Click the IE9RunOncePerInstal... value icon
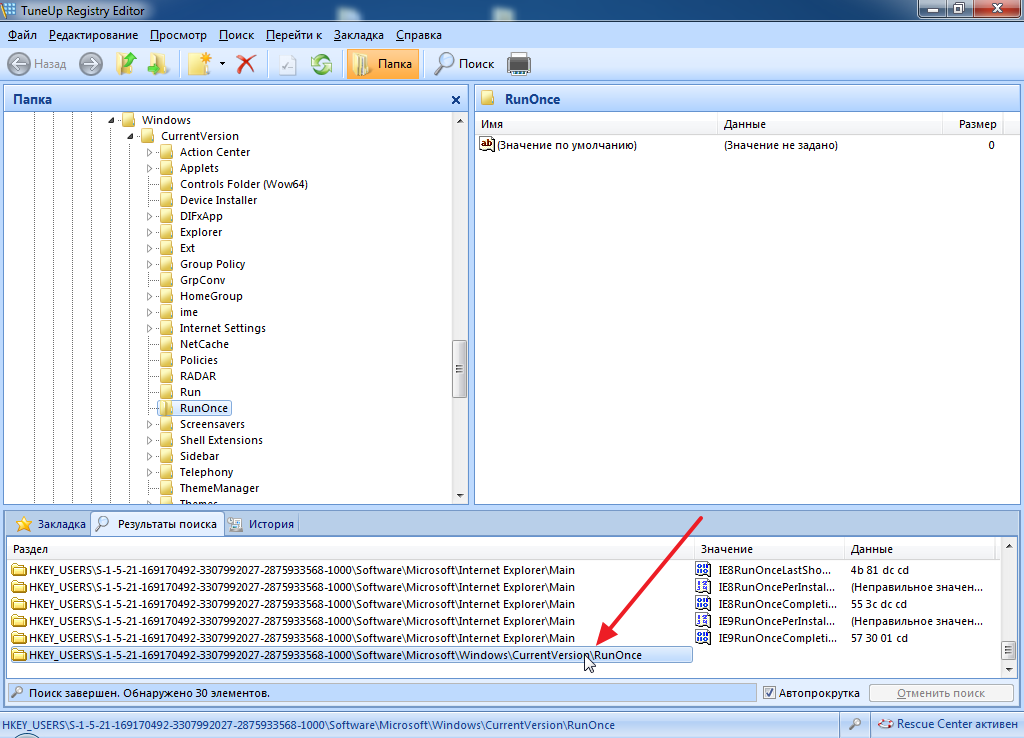 tap(703, 621)
